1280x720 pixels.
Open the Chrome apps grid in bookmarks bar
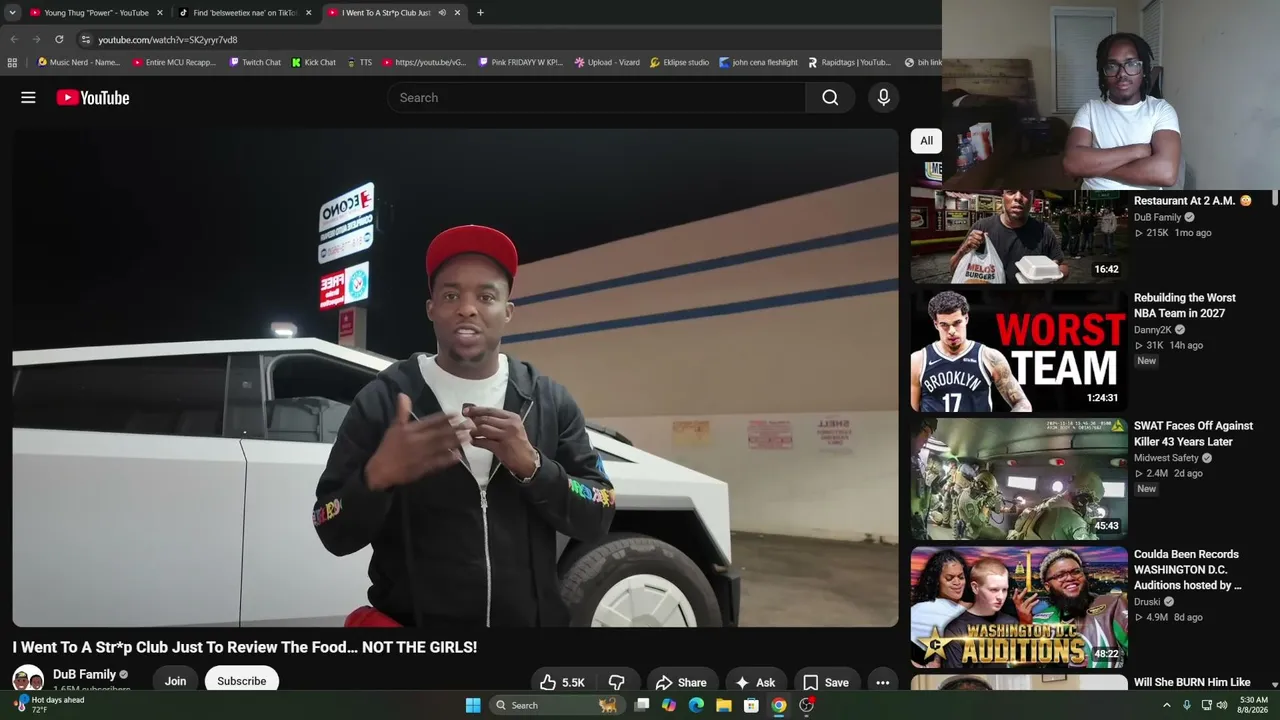click(x=12, y=62)
